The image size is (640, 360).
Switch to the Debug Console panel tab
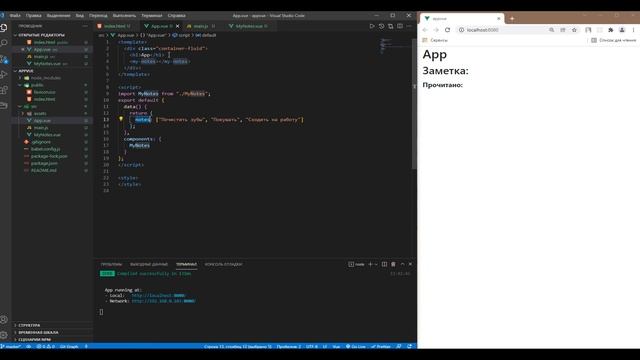click(223, 264)
